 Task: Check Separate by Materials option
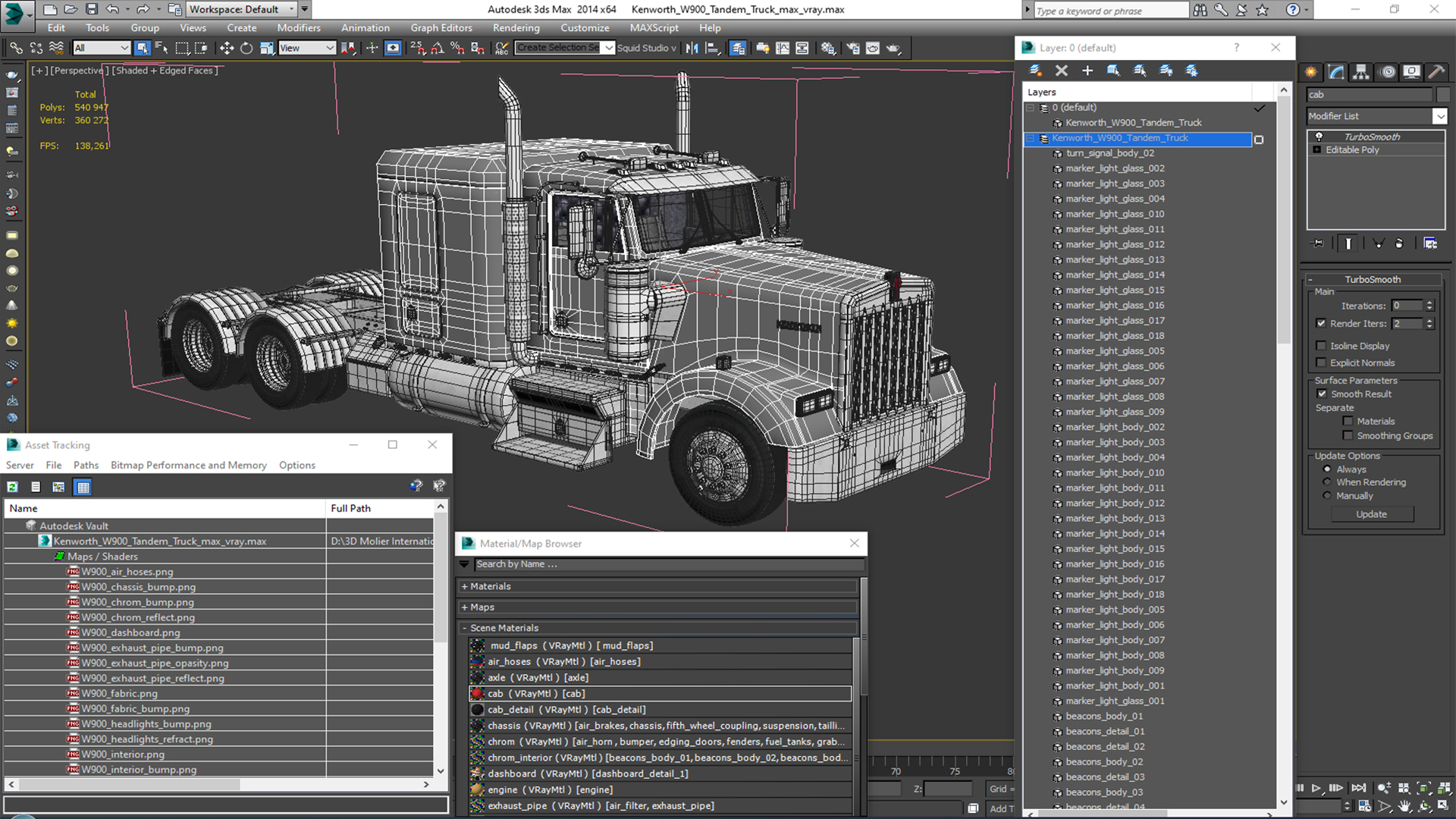(1348, 421)
